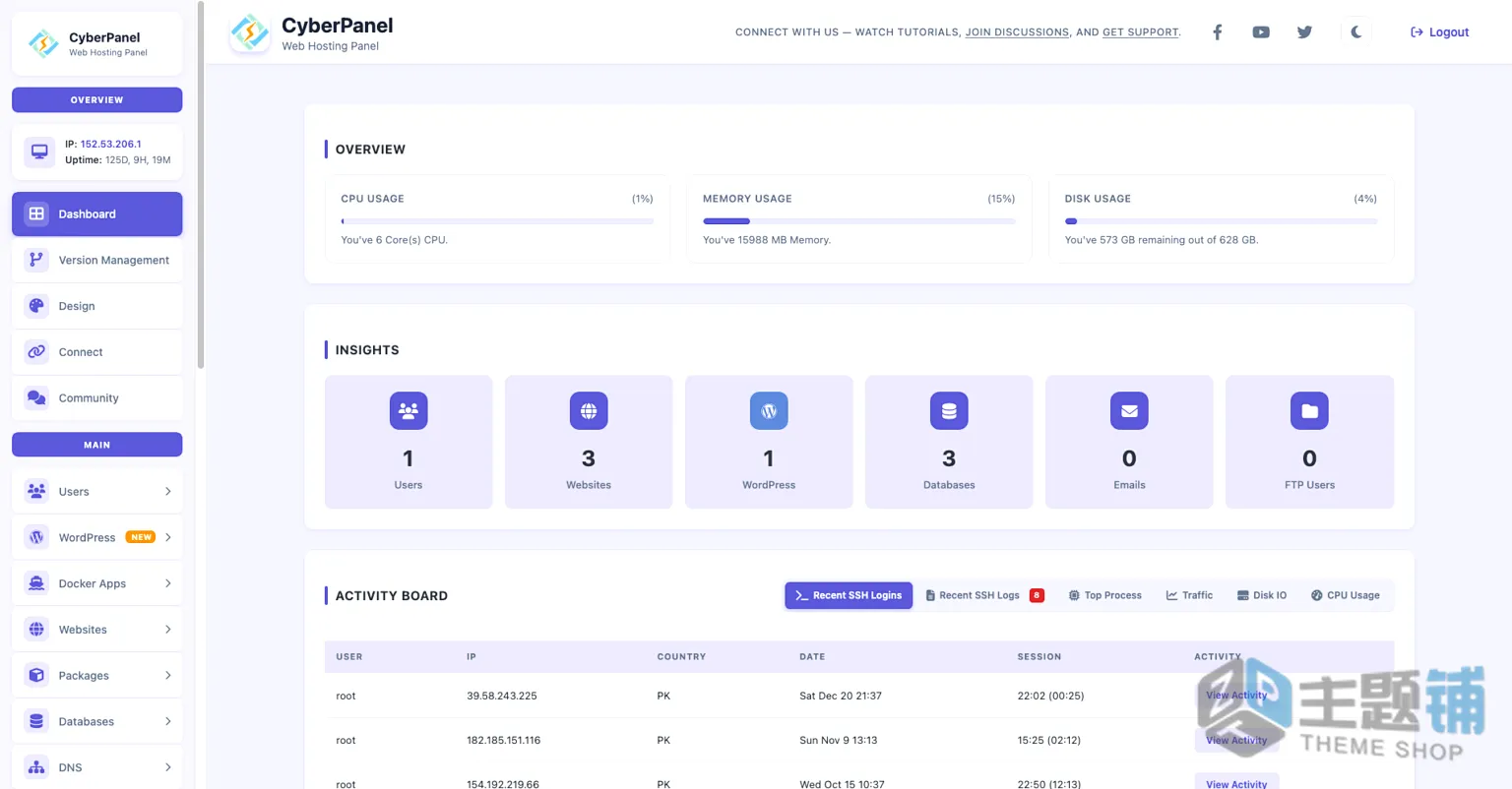The width and height of the screenshot is (1512, 789).
Task: Click the sidebar scrollbar
Action: tap(201, 185)
